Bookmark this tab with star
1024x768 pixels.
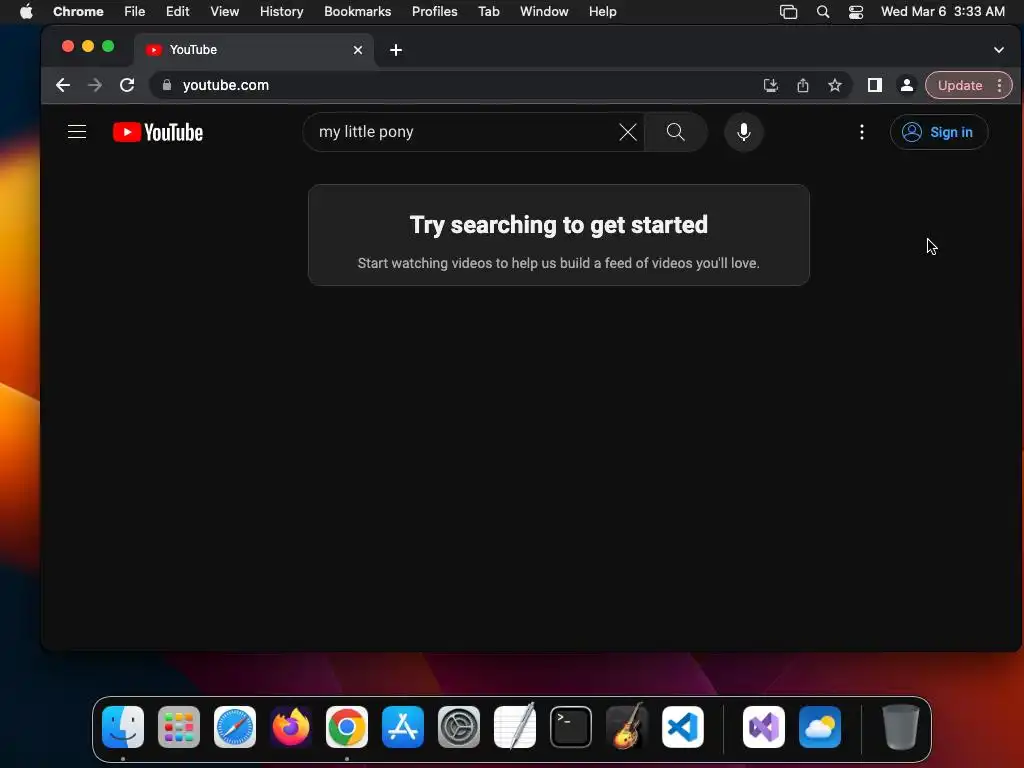pyautogui.click(x=835, y=85)
